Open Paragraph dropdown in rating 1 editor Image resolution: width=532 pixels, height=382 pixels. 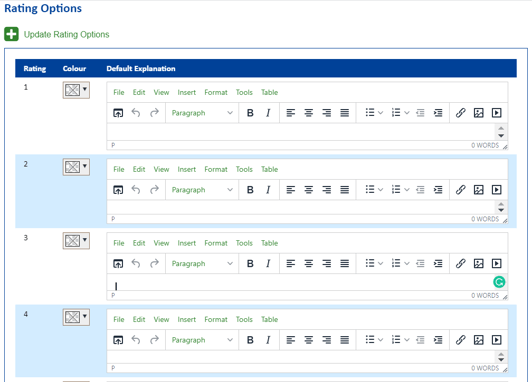pyautogui.click(x=202, y=113)
